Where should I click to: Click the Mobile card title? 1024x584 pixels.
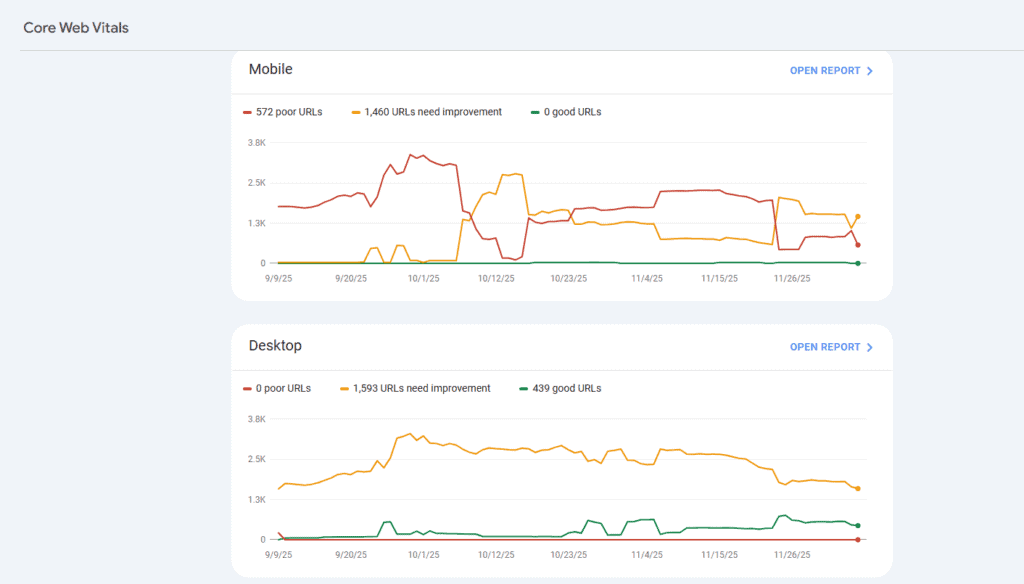(270, 69)
